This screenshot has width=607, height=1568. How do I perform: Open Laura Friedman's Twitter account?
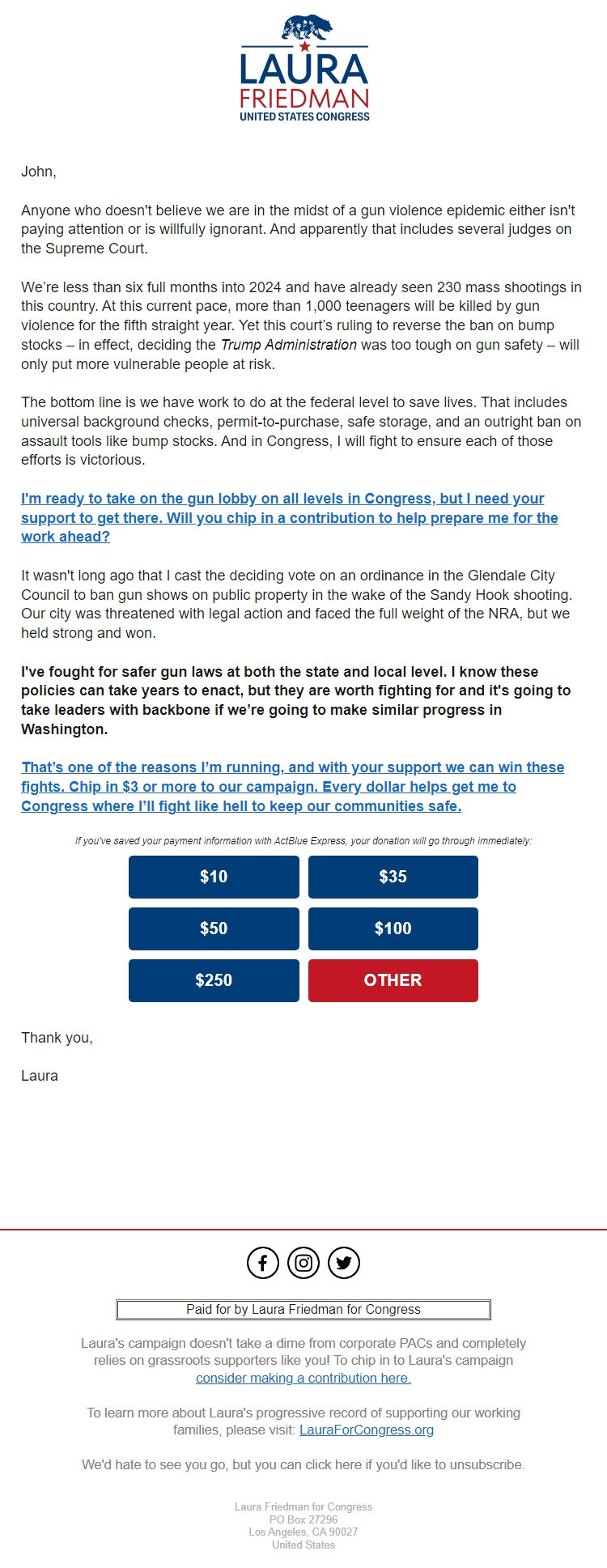click(x=343, y=1262)
